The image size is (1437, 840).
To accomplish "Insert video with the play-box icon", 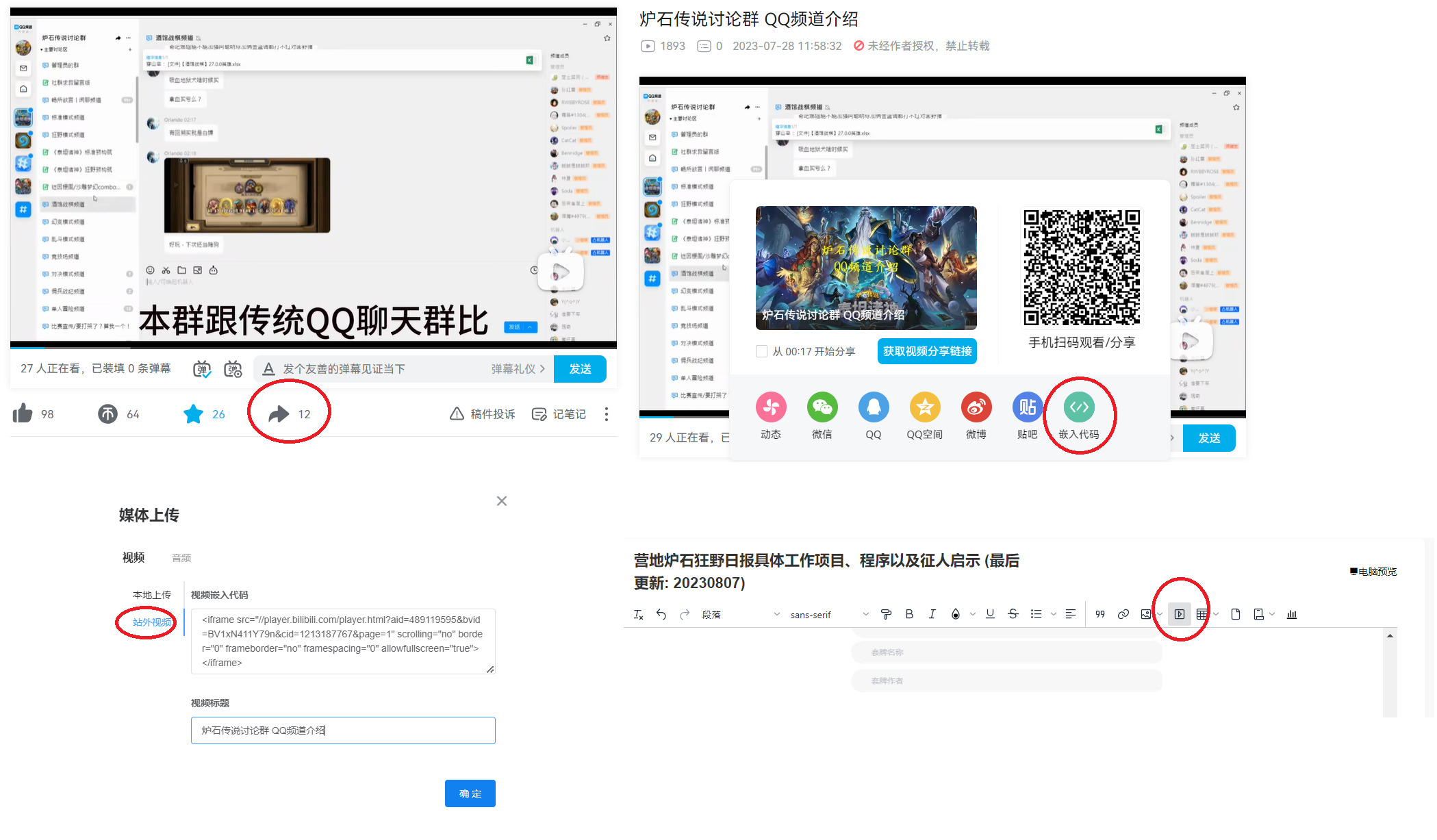I will coord(1180,615).
